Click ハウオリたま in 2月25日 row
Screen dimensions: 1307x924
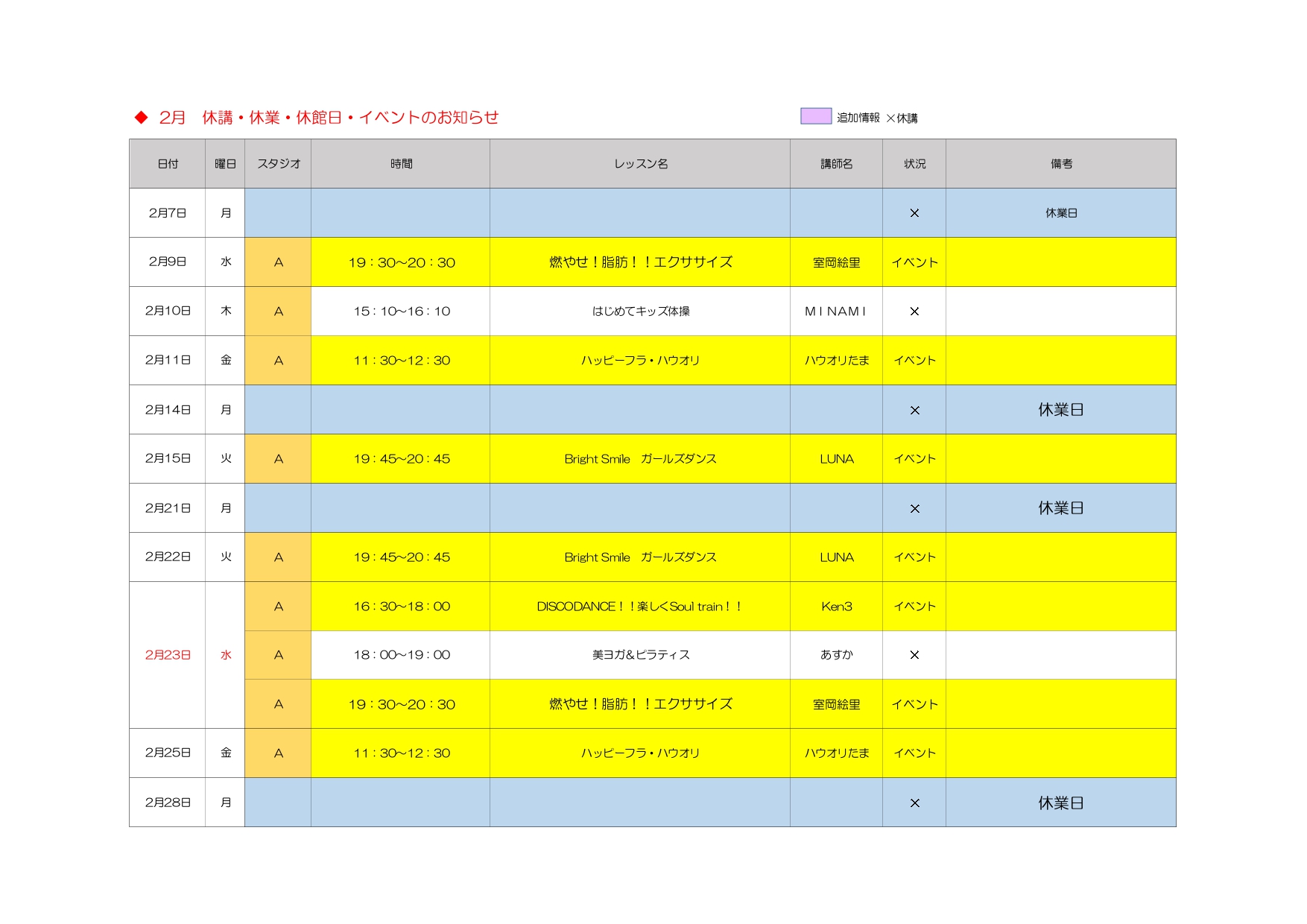point(837,753)
